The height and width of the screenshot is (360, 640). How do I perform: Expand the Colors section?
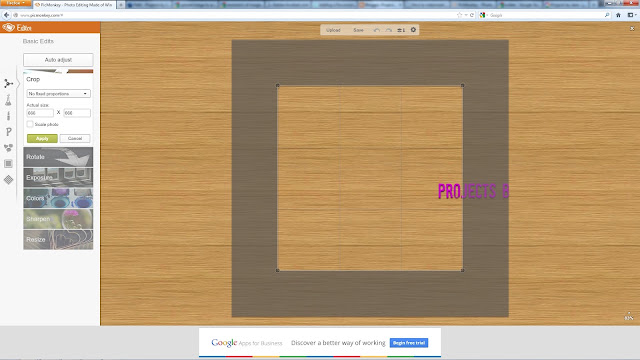58,198
